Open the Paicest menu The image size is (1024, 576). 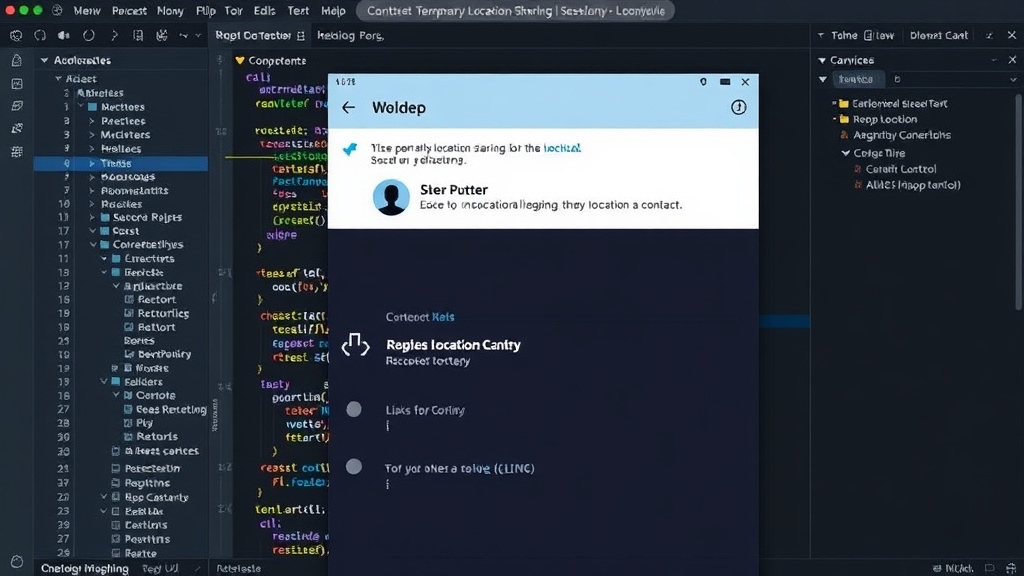[129, 11]
